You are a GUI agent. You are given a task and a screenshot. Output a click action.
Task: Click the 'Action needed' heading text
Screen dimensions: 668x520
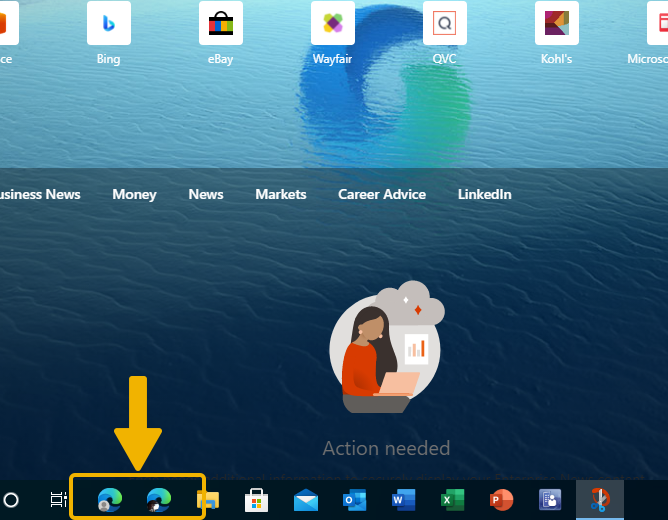tap(386, 448)
